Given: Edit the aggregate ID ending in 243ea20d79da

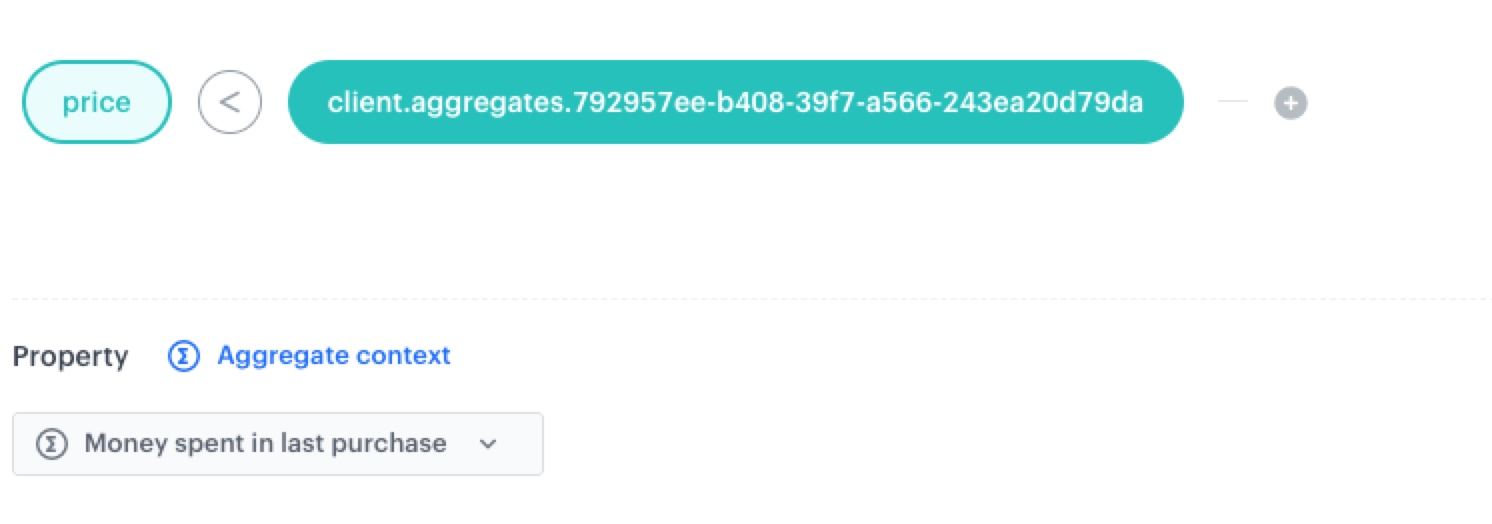Looking at the screenshot, I should [735, 102].
